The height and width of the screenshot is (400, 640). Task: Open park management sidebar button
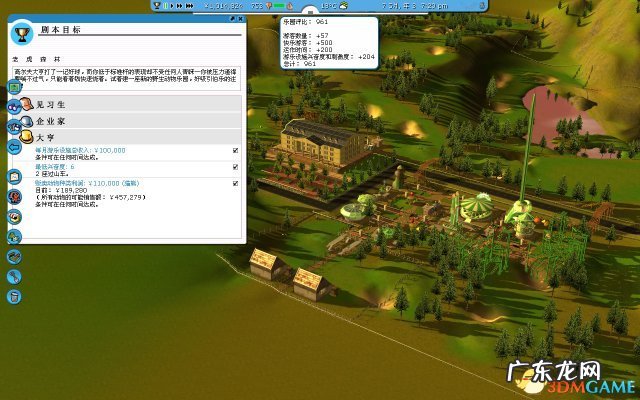14,87
